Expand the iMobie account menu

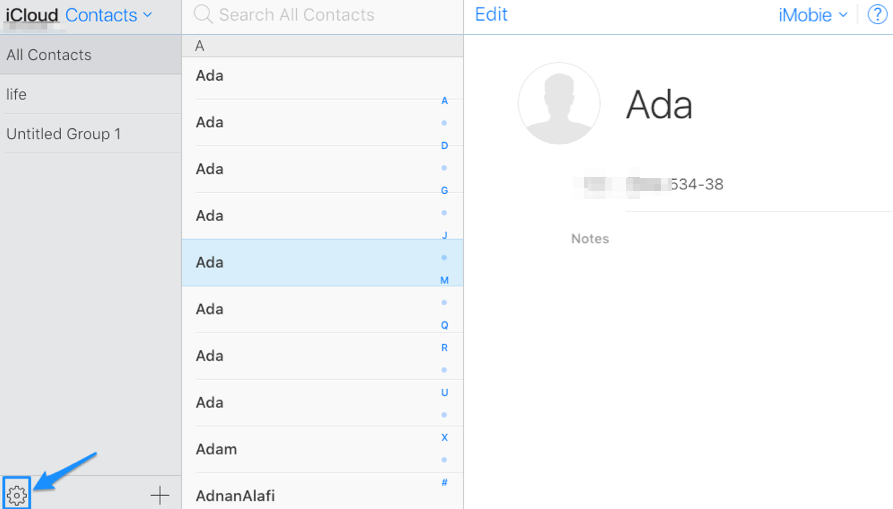[812, 15]
